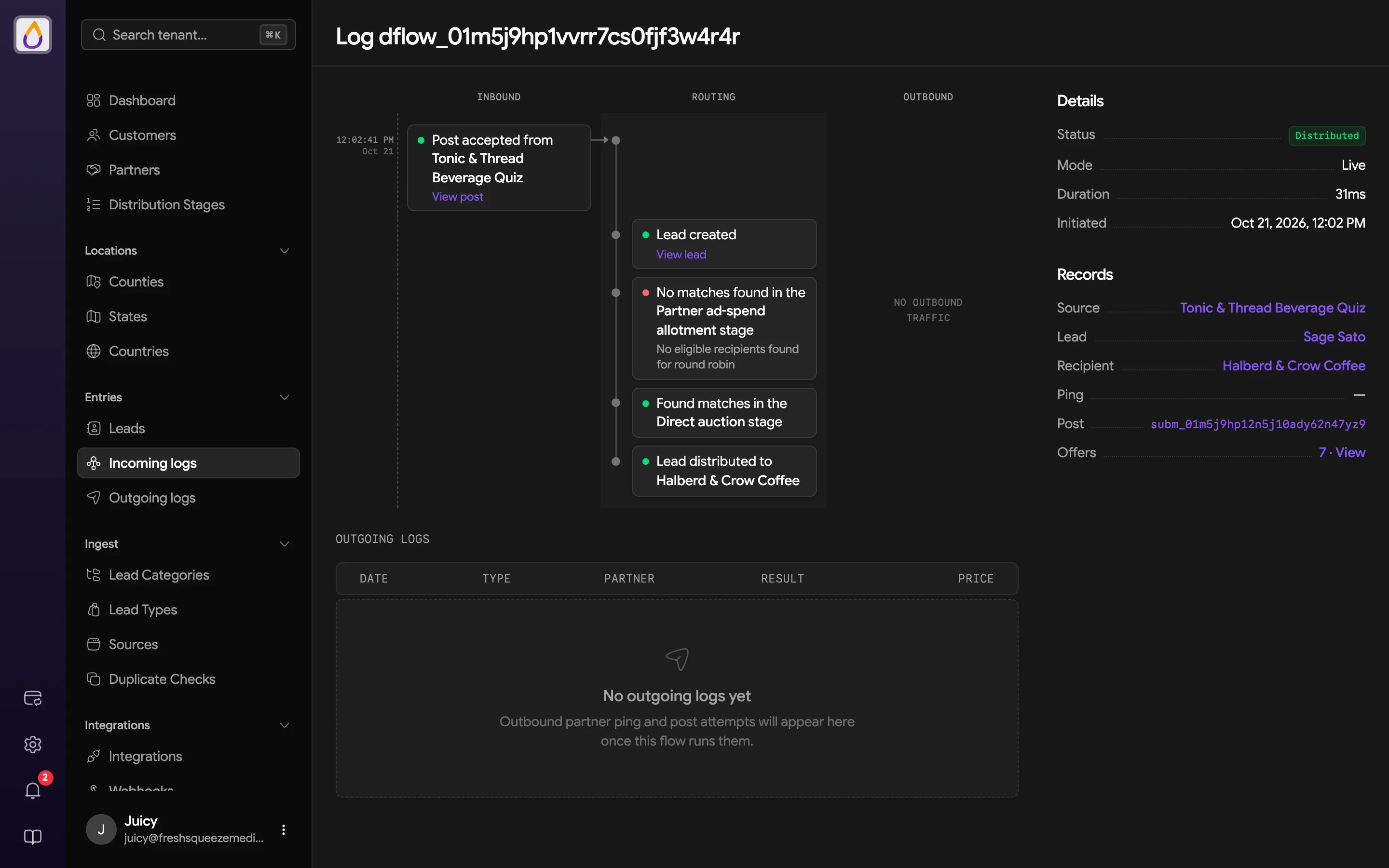Open Tonic & Thread Beverage Quiz source
The width and height of the screenshot is (1389, 868).
tap(1272, 308)
